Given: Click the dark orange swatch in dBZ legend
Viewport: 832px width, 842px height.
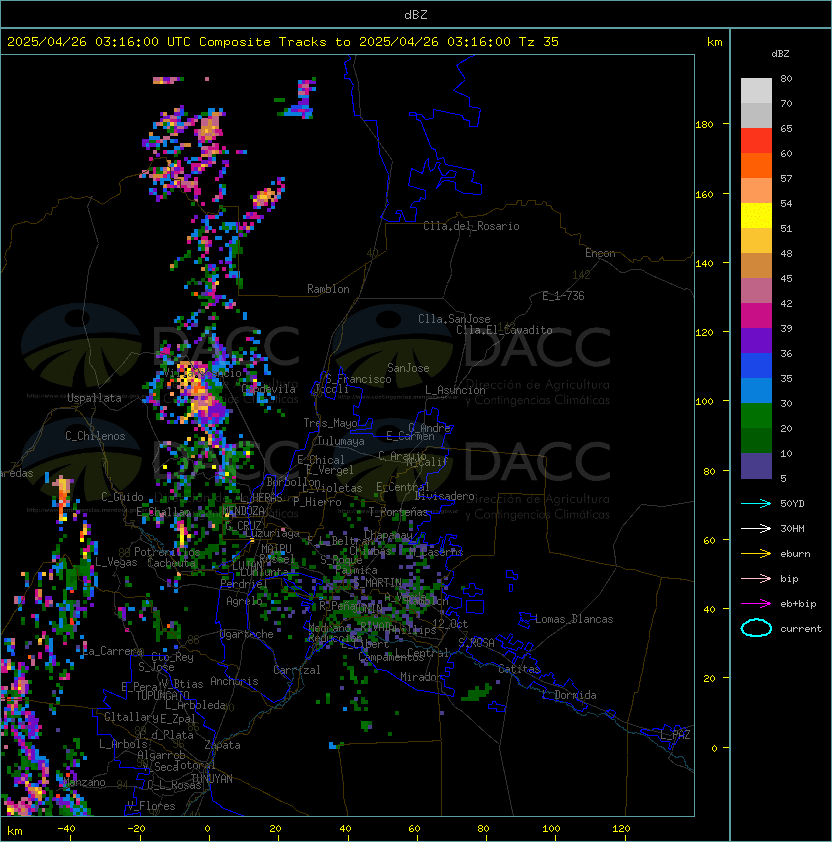Looking at the screenshot, I should pos(756,166).
